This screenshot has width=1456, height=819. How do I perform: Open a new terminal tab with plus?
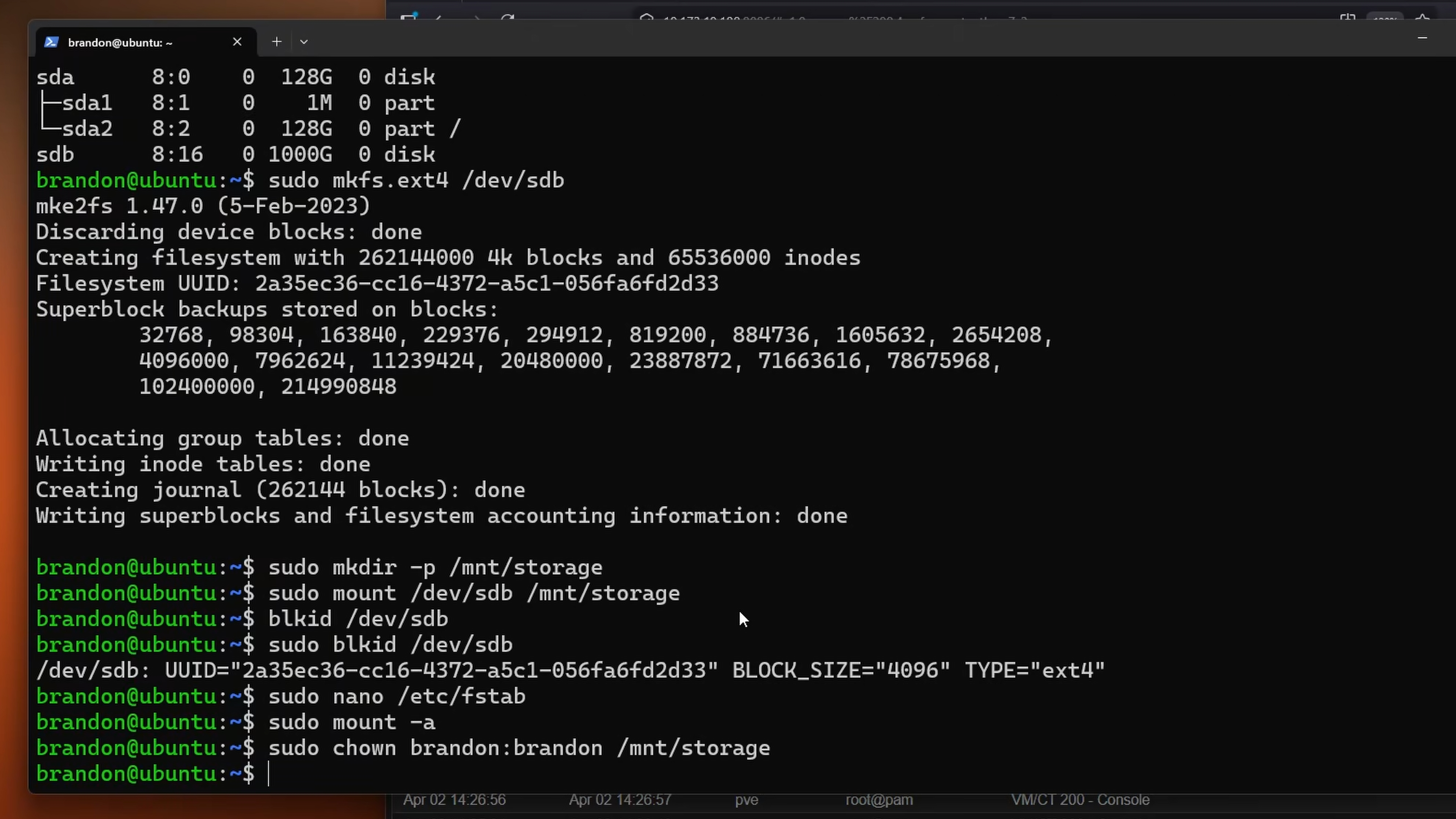point(276,42)
